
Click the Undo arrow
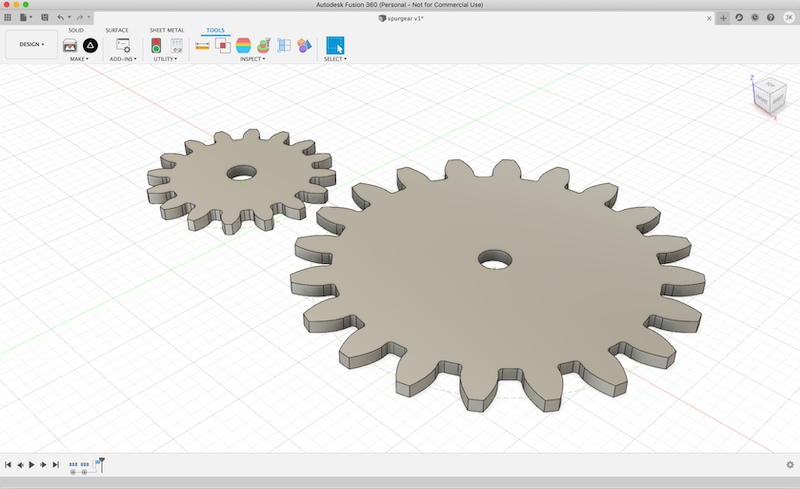(x=61, y=17)
